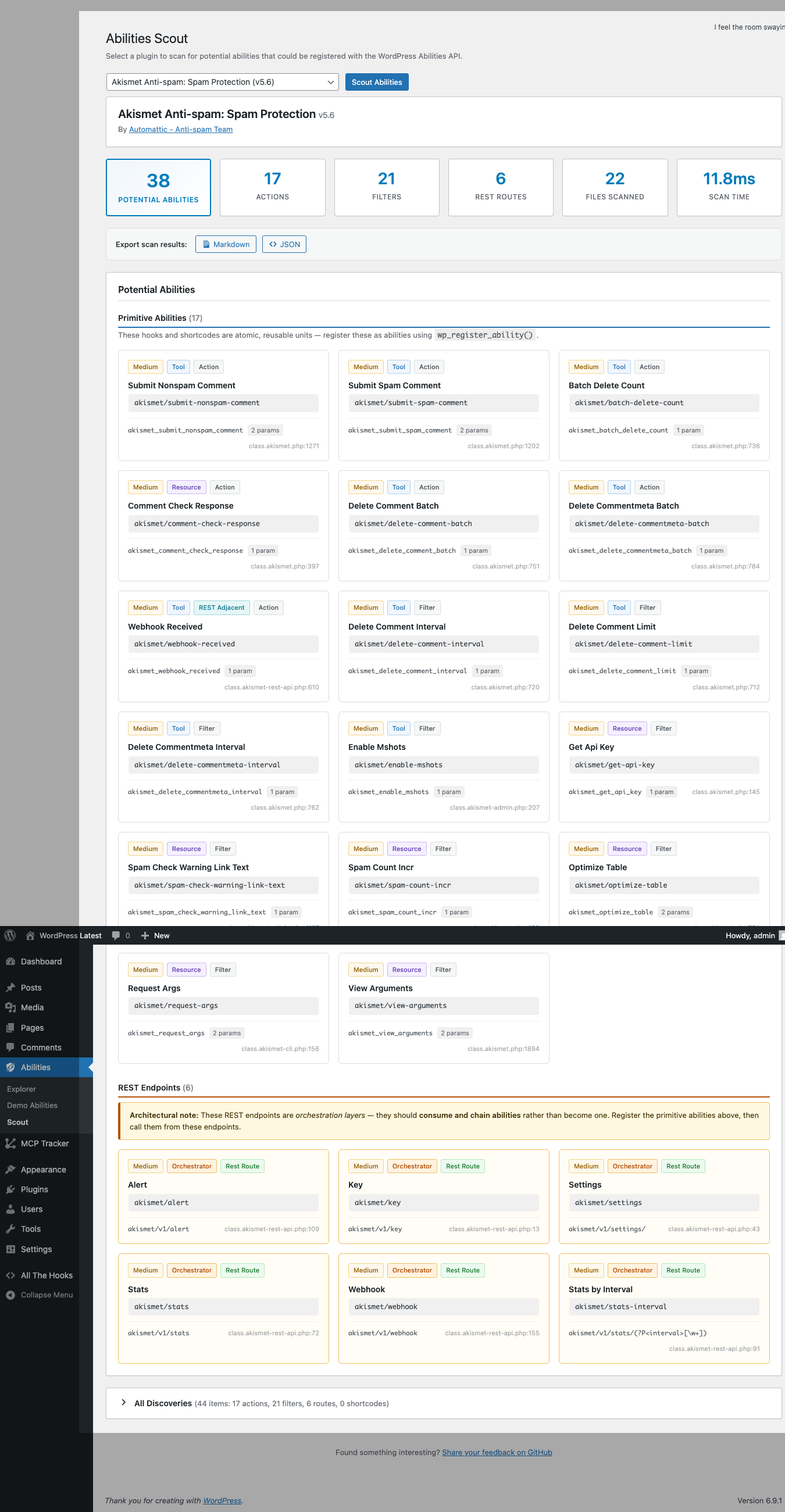Export results as Markdown
The width and height of the screenshot is (785, 1512).
pyautogui.click(x=226, y=244)
